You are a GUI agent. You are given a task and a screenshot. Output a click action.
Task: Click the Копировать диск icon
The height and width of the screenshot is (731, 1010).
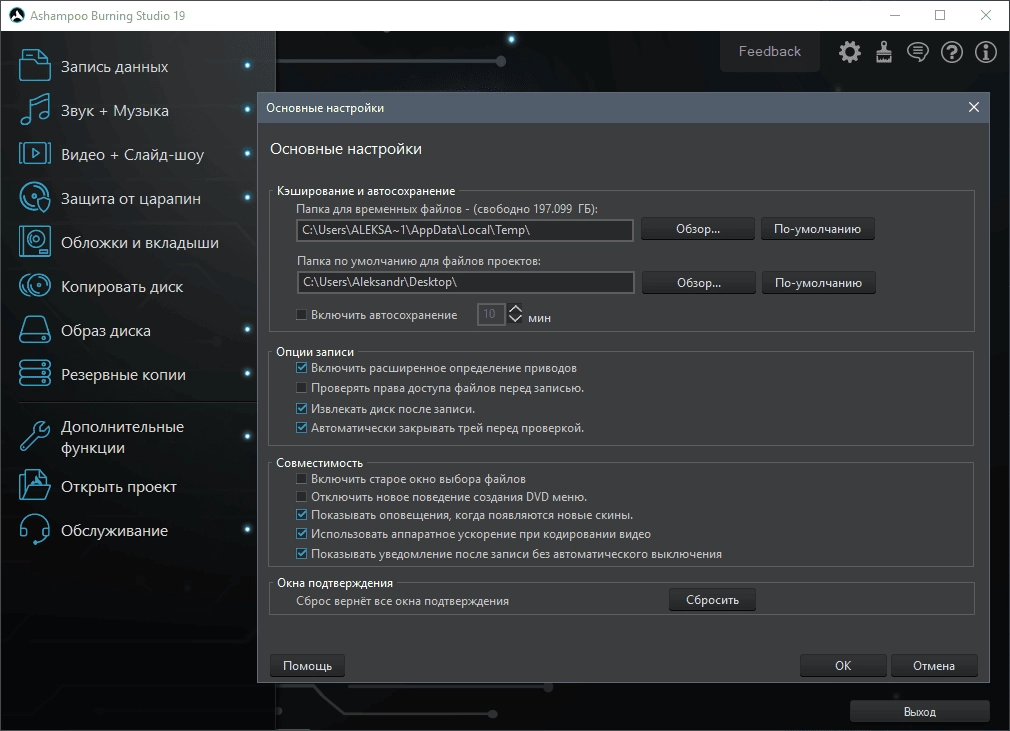(35, 285)
